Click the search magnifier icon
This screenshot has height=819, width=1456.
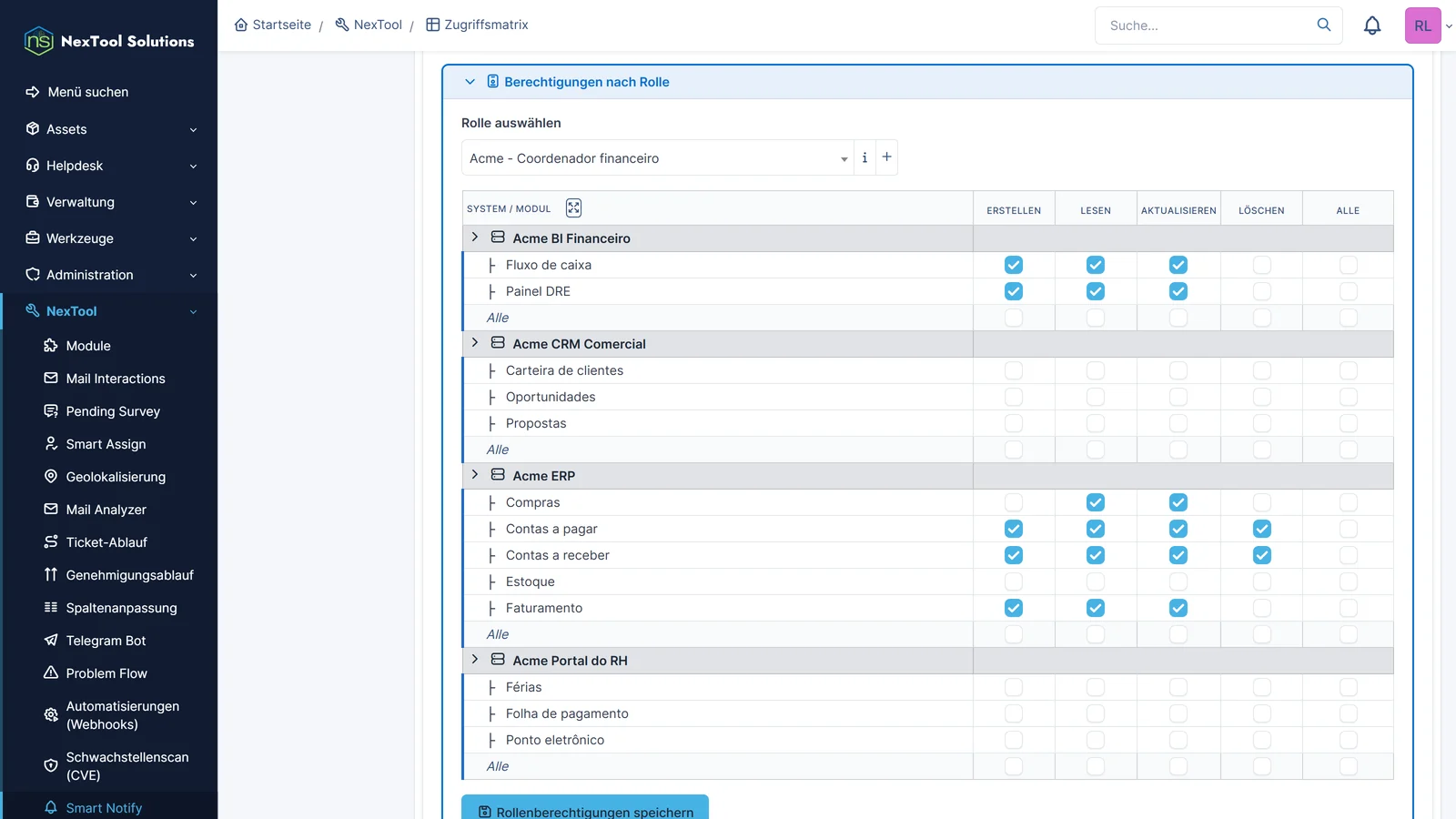[1324, 25]
